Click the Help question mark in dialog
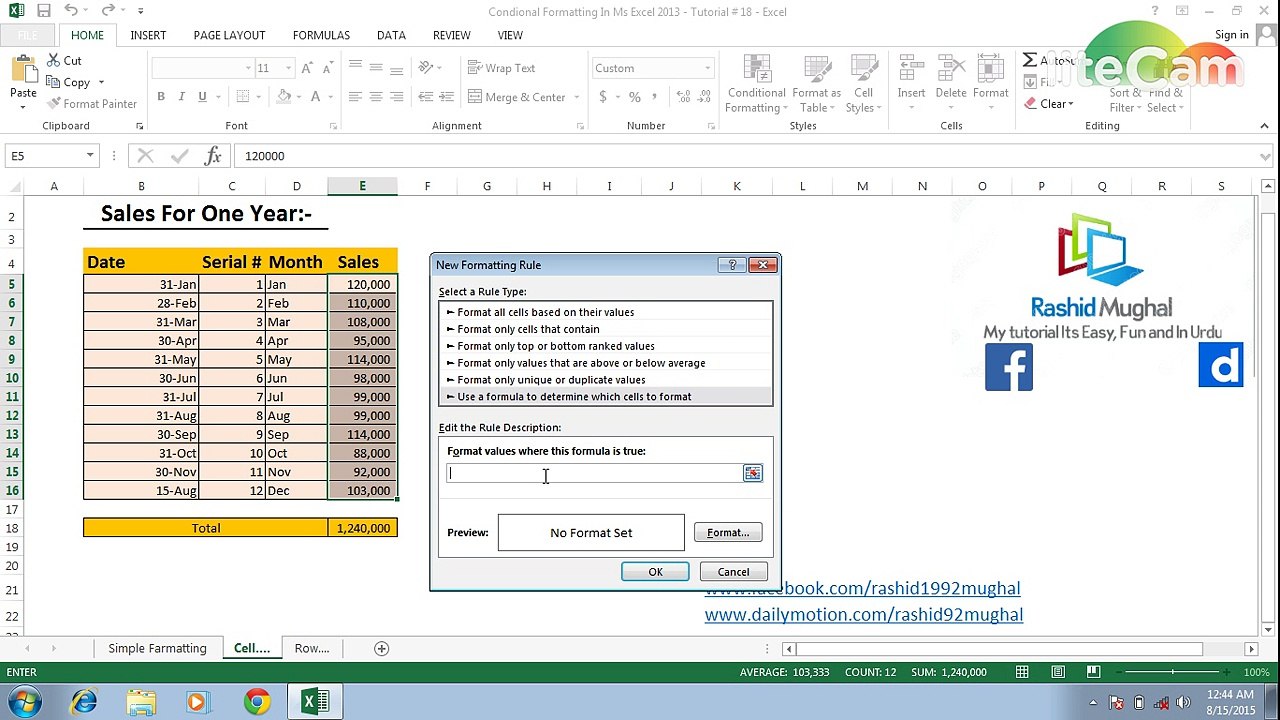The height and width of the screenshot is (720, 1280). coord(732,265)
